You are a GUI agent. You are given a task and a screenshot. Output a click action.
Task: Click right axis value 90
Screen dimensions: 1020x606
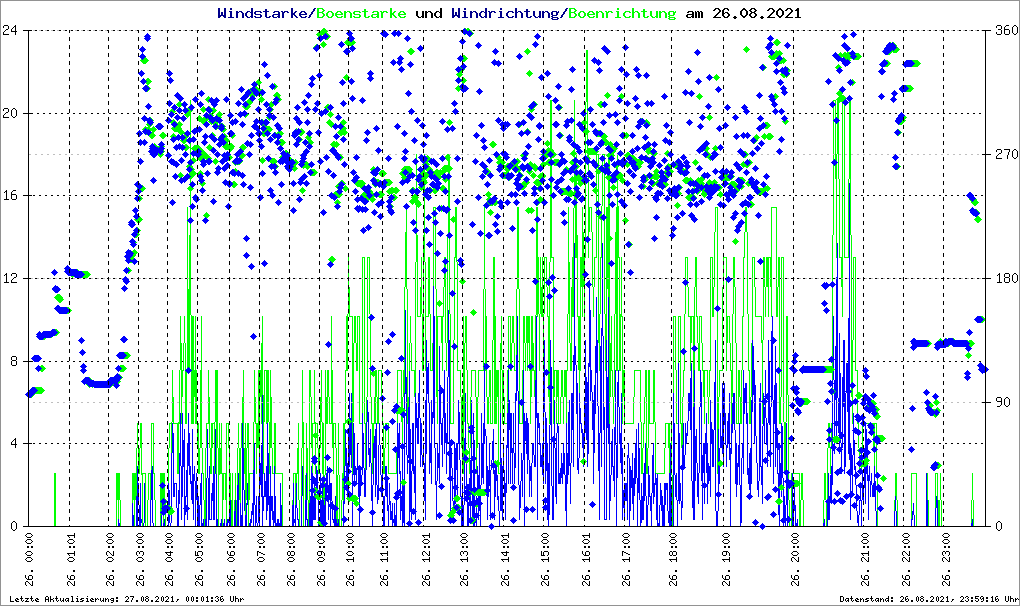(1004, 402)
